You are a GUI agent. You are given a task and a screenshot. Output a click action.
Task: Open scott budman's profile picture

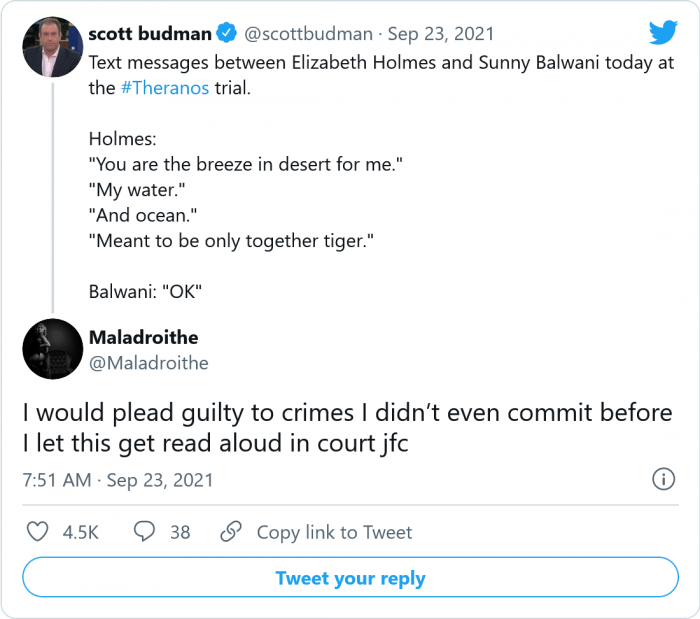pyautogui.click(x=51, y=47)
